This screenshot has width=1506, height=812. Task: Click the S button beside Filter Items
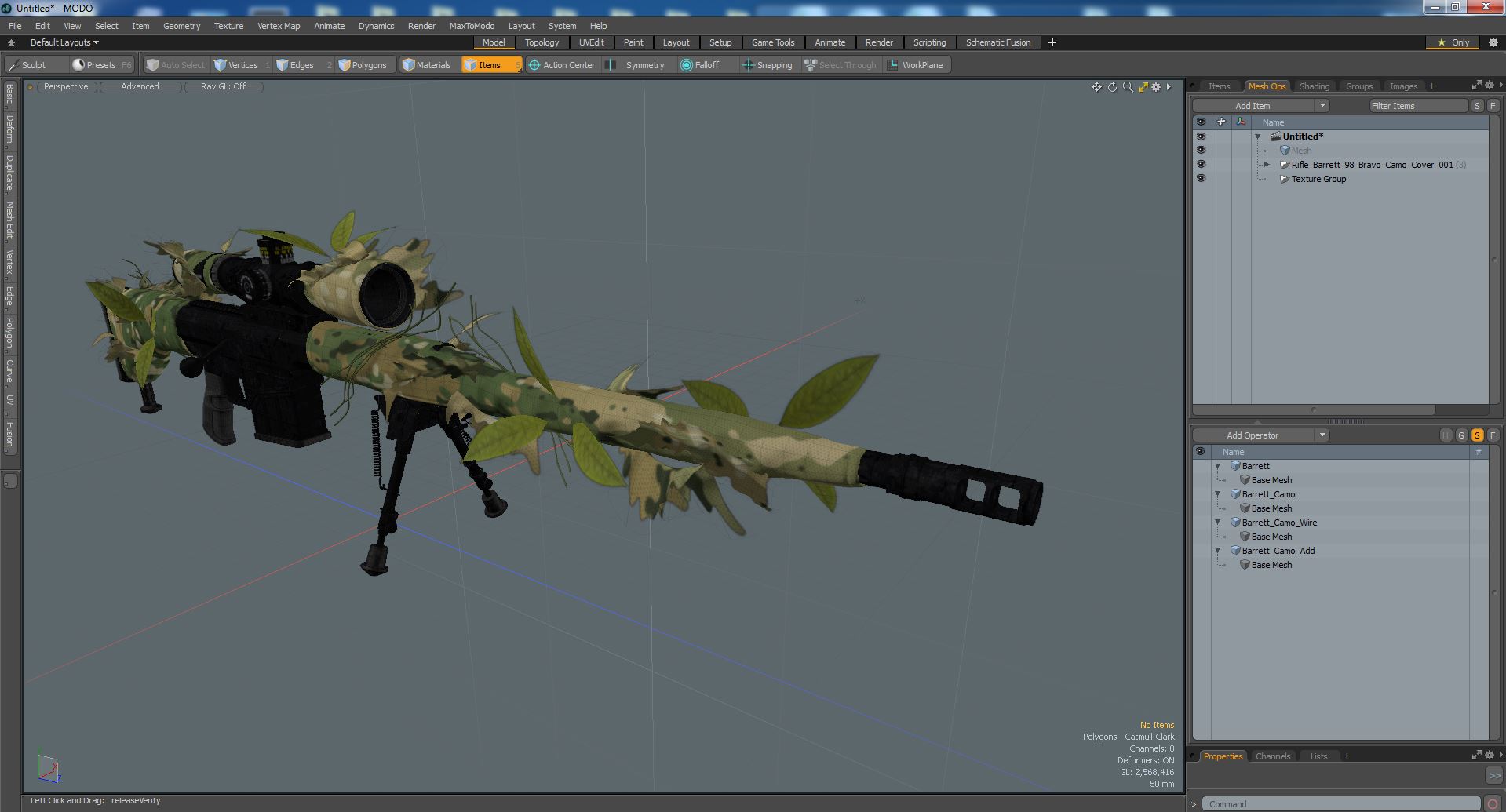point(1478,106)
